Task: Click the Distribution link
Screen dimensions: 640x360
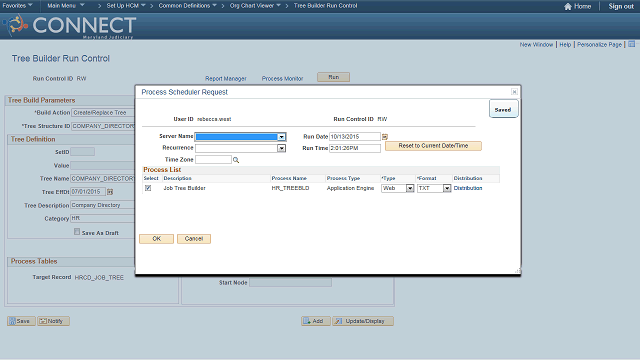Action: [468, 188]
